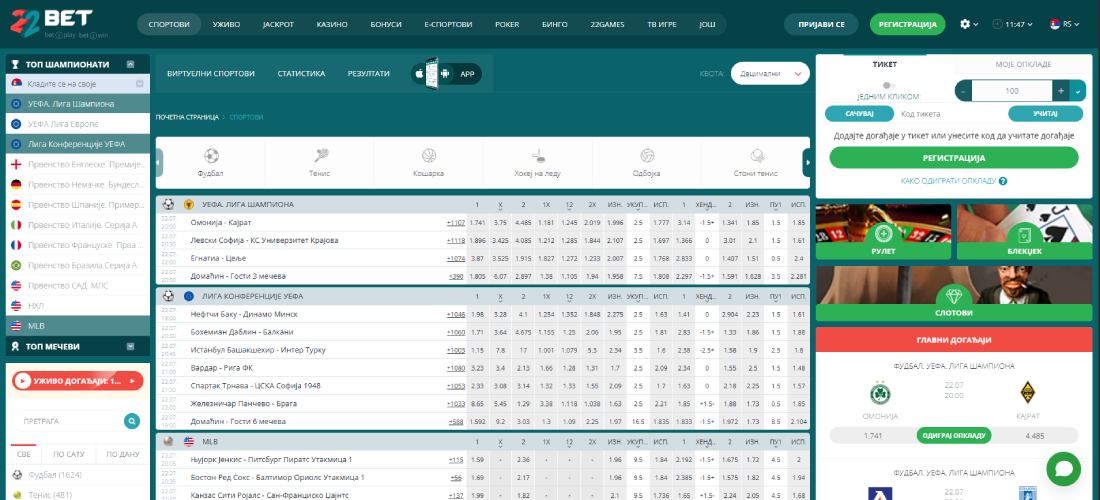This screenshot has width=1100, height=500.
Task: Select ПО САТУ filter tab
Action: point(68,455)
